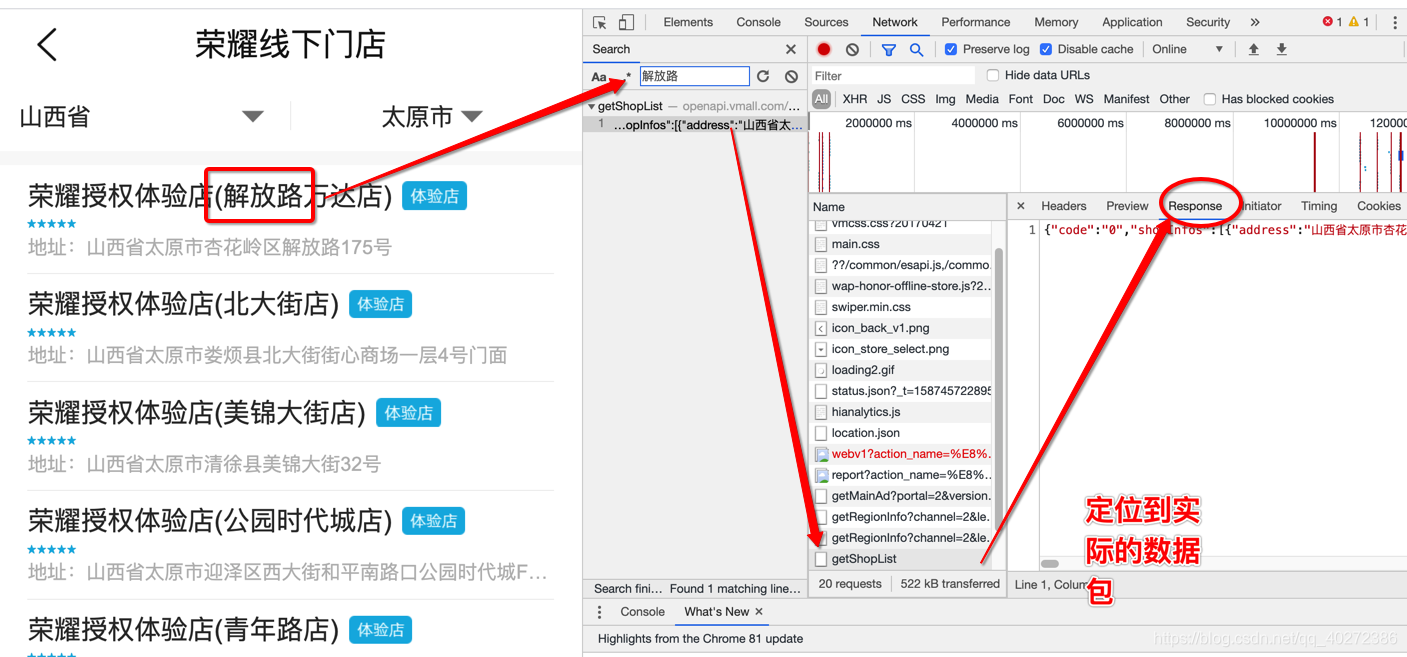Switch to the Elements tab
The height and width of the screenshot is (657, 1407).
[x=688, y=22]
